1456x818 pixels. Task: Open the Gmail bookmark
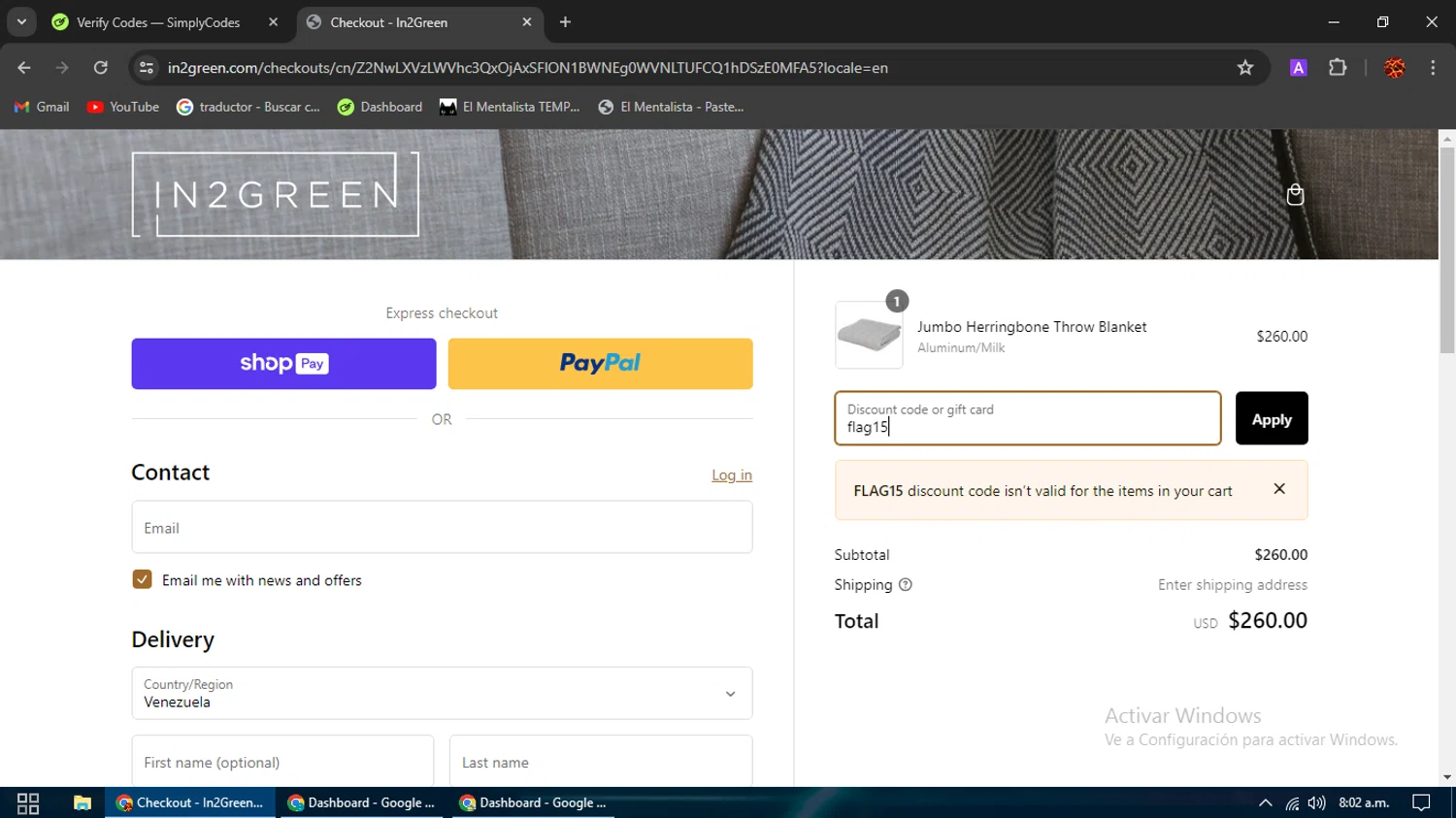[42, 107]
